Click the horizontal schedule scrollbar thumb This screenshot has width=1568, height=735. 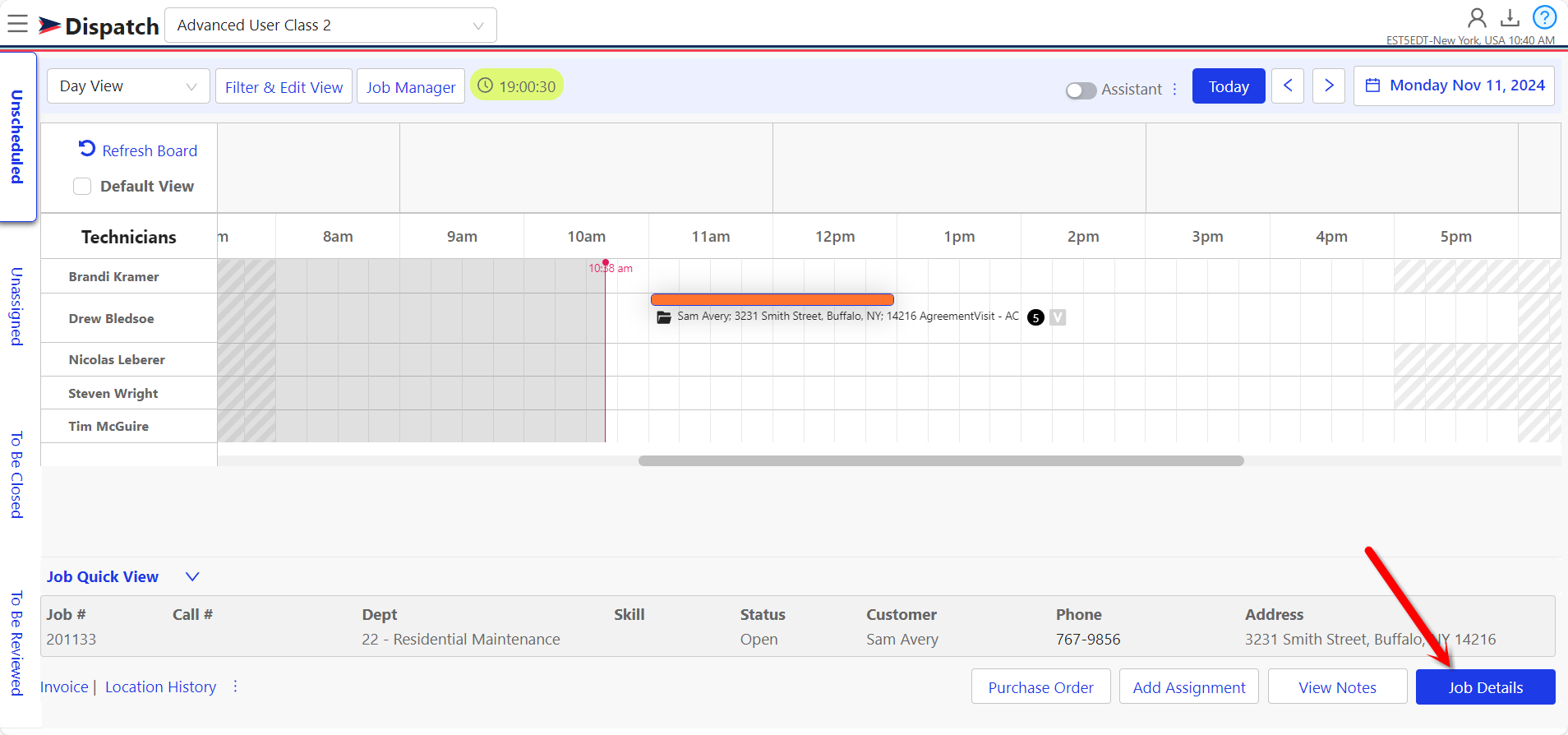pyautogui.click(x=941, y=460)
